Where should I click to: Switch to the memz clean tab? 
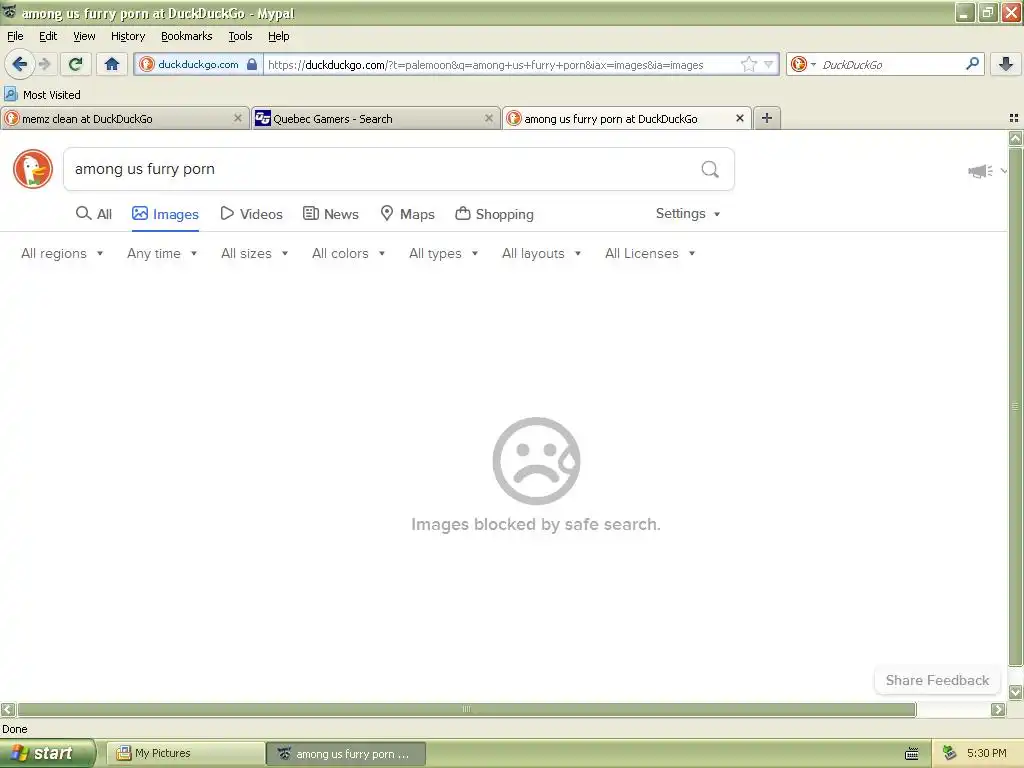124,118
